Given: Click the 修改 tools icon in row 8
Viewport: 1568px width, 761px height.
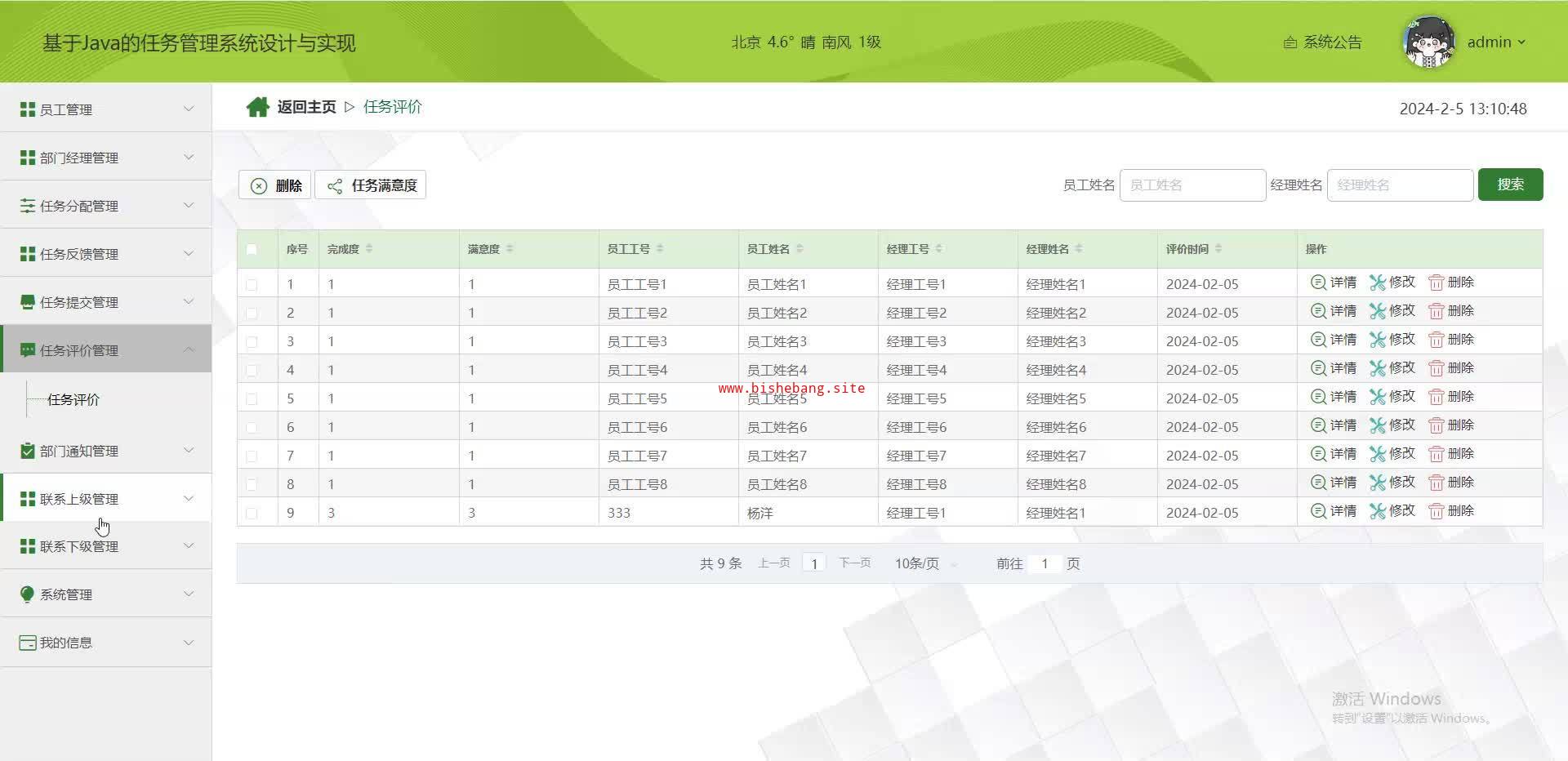Looking at the screenshot, I should (x=1378, y=483).
